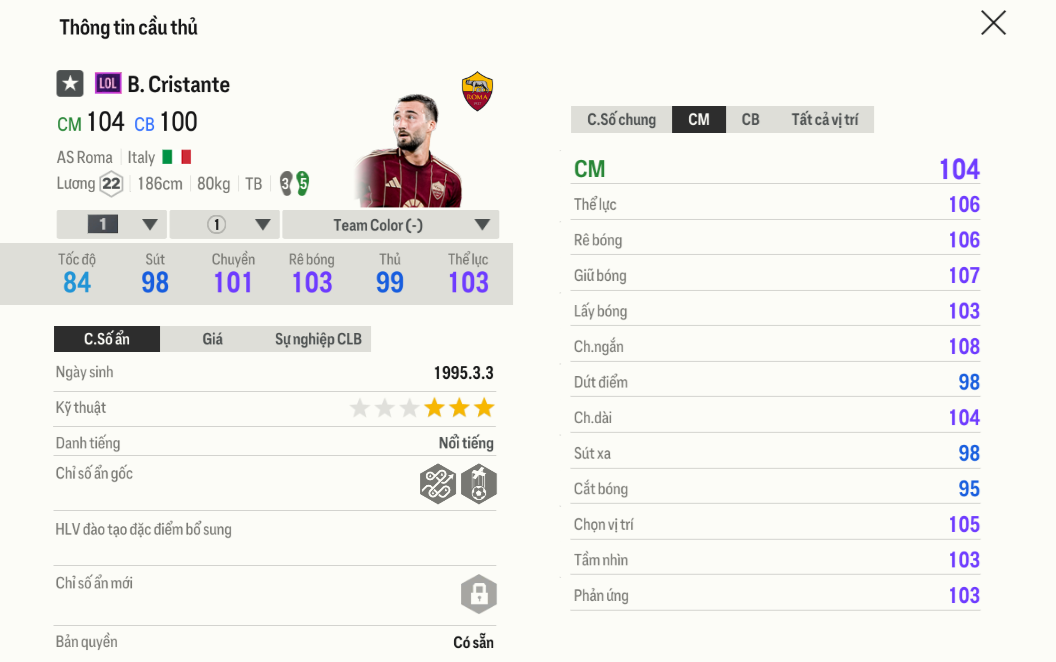This screenshot has width=1056, height=662.
Task: Click the locked padlock hexagon under Chỉ số ẩn mới
Action: pos(478,594)
